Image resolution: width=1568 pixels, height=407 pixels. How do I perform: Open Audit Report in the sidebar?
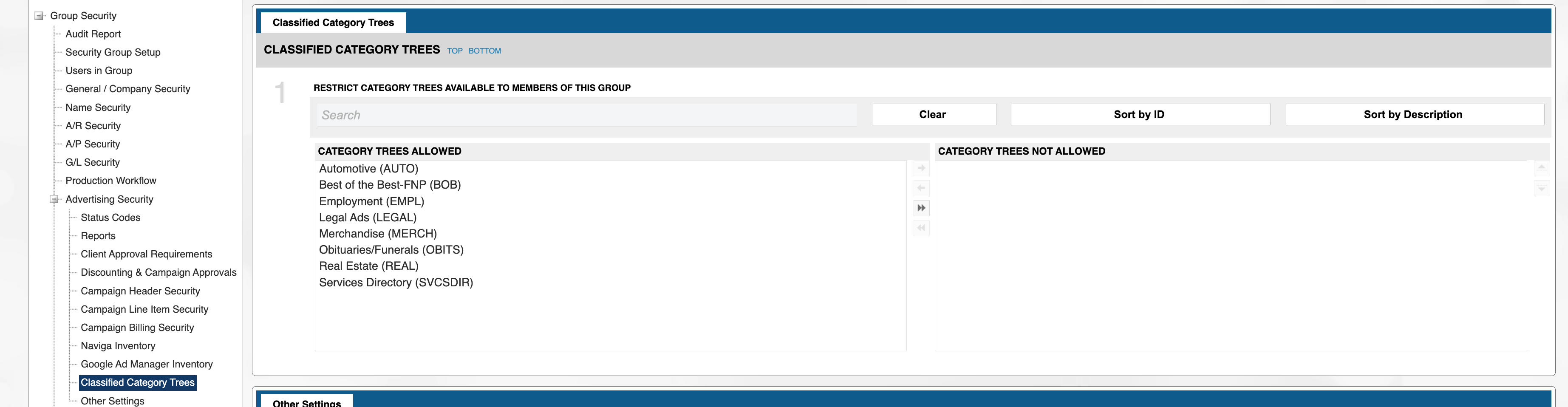point(93,34)
